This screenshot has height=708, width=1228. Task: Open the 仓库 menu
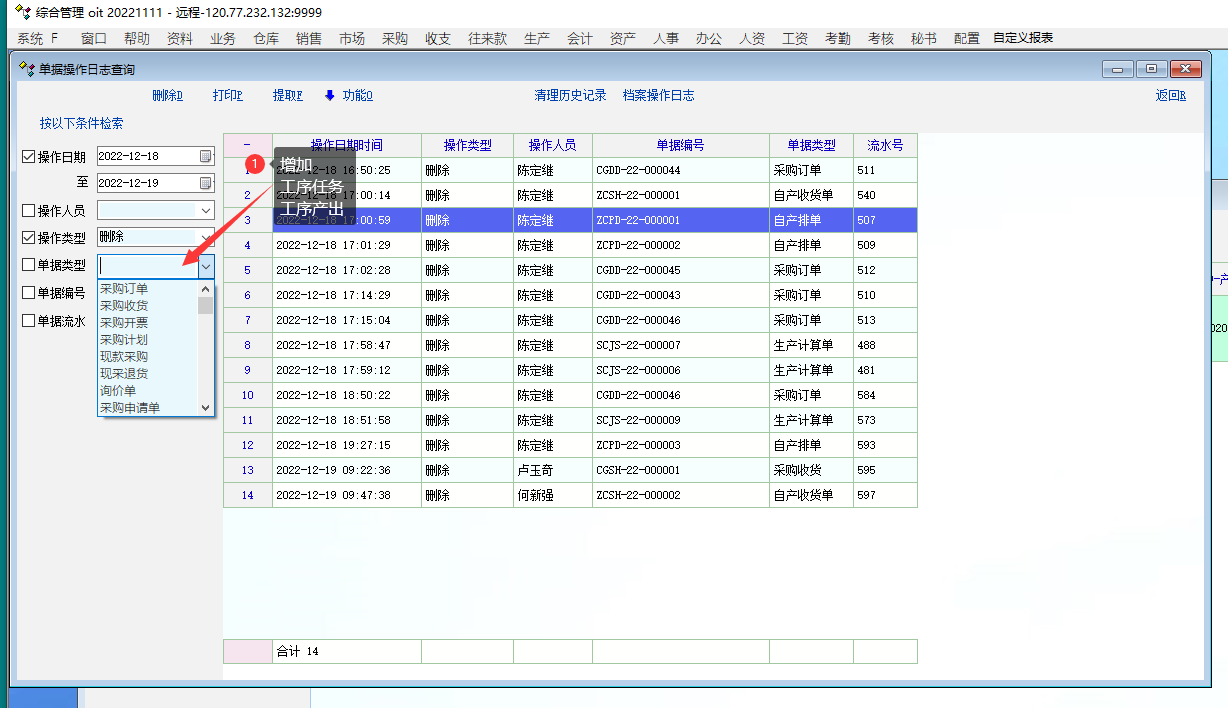pos(266,39)
